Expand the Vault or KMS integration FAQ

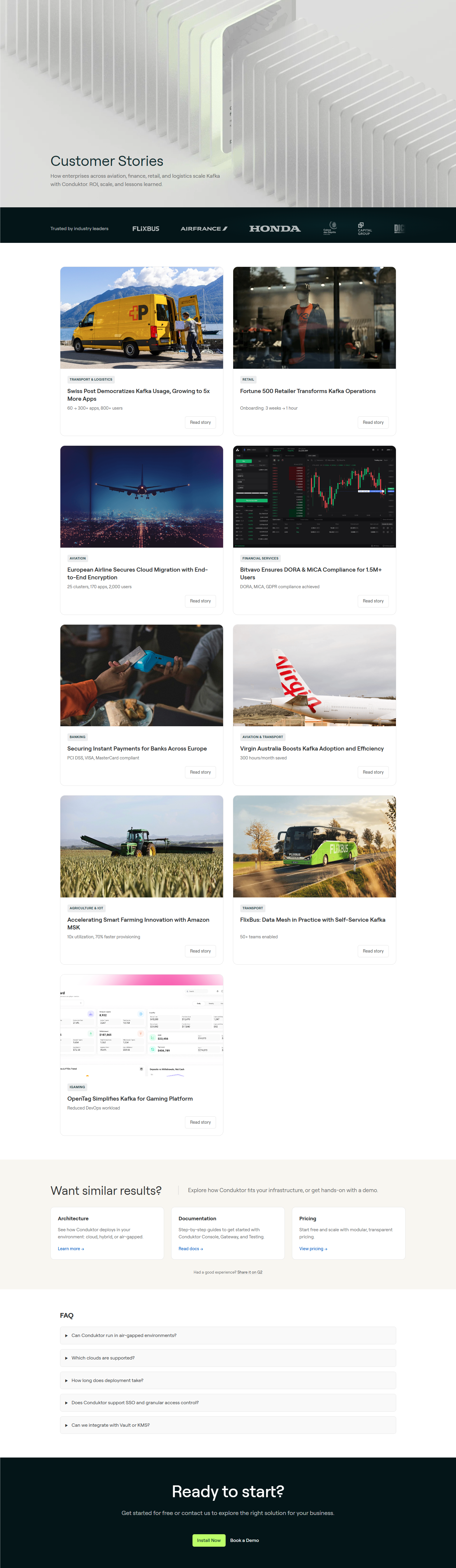point(228,1425)
